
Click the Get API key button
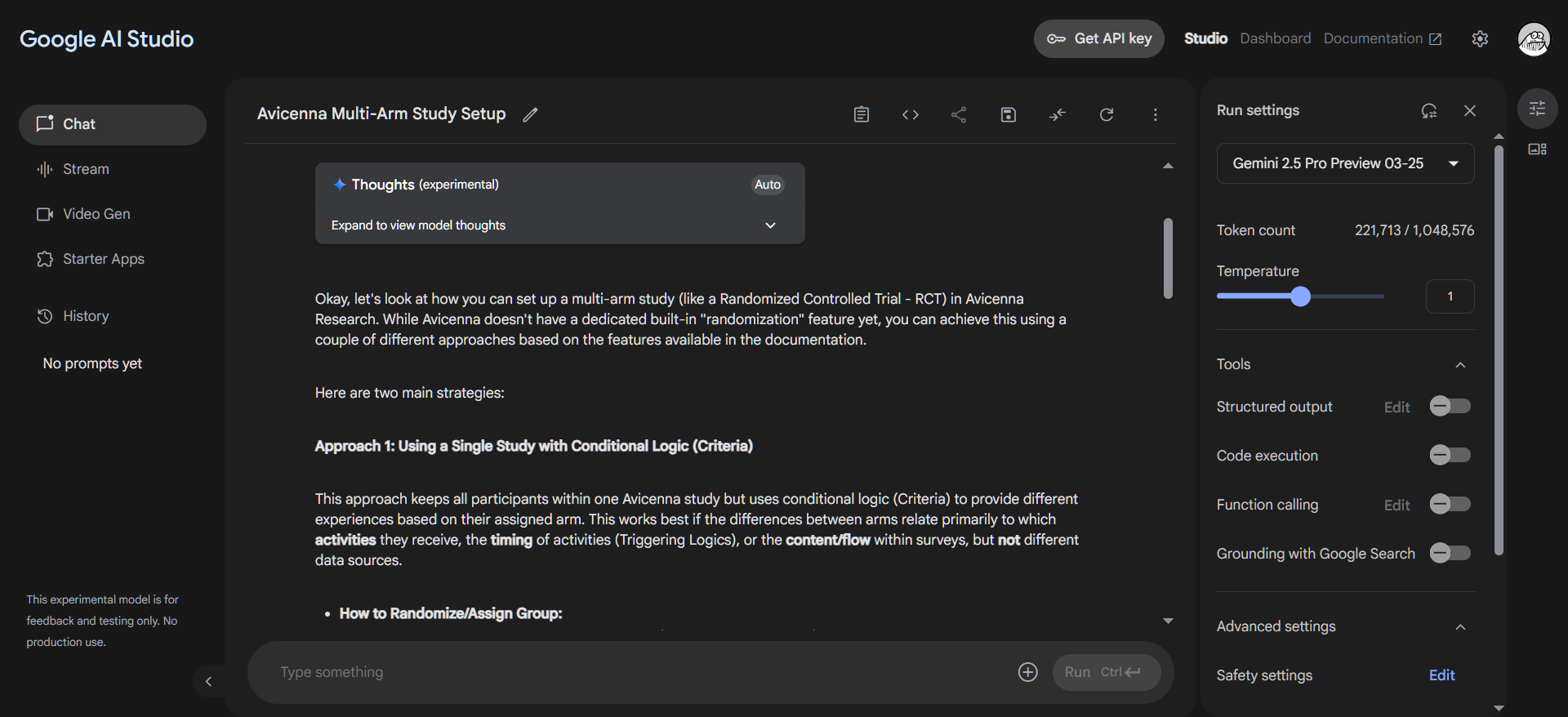[x=1098, y=38]
